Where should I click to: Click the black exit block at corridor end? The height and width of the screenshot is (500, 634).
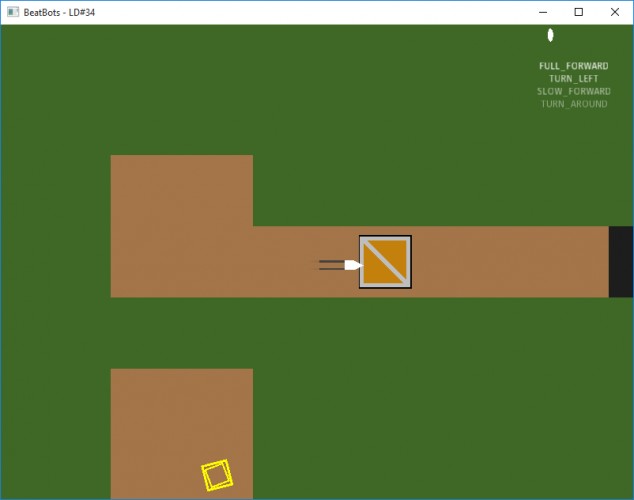621,262
